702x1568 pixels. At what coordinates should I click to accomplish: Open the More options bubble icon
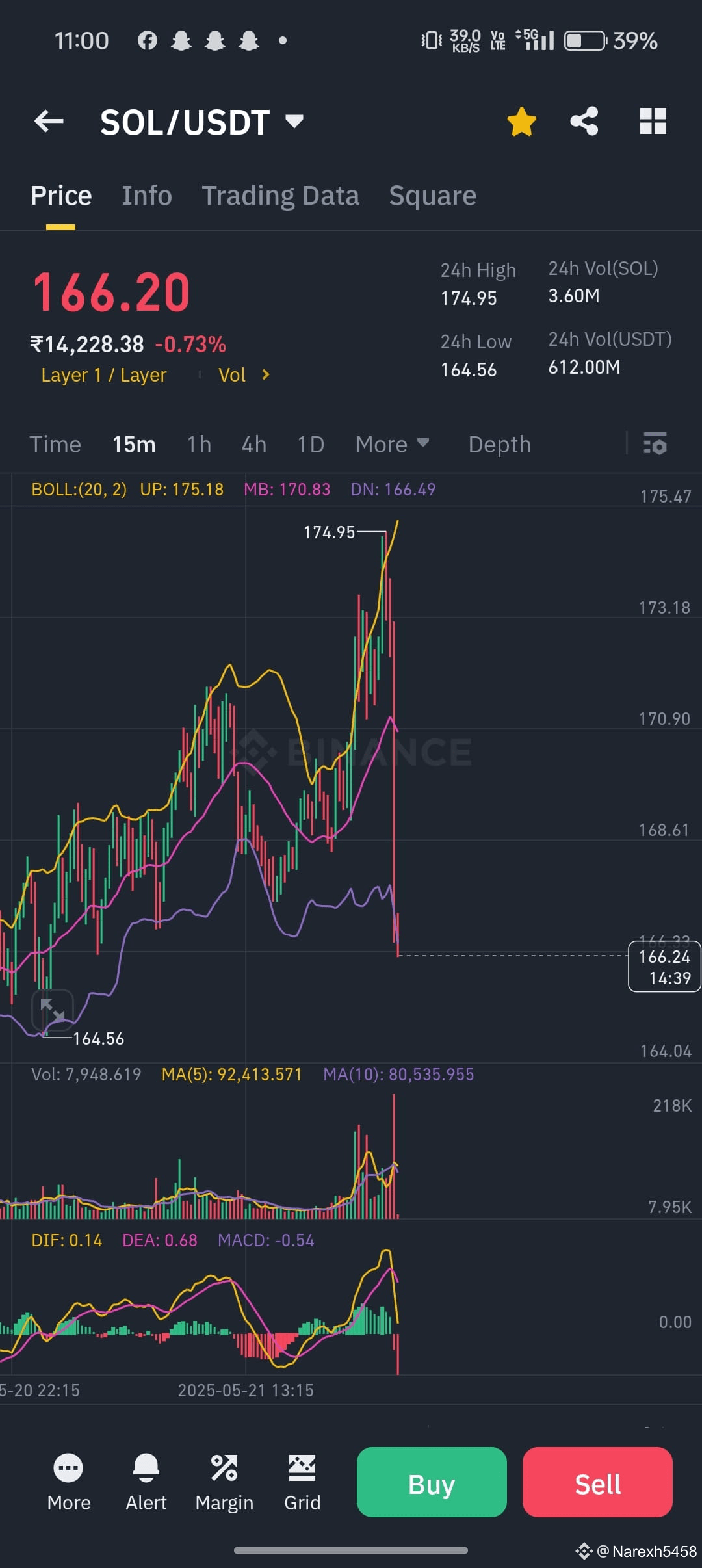pyautogui.click(x=68, y=1469)
